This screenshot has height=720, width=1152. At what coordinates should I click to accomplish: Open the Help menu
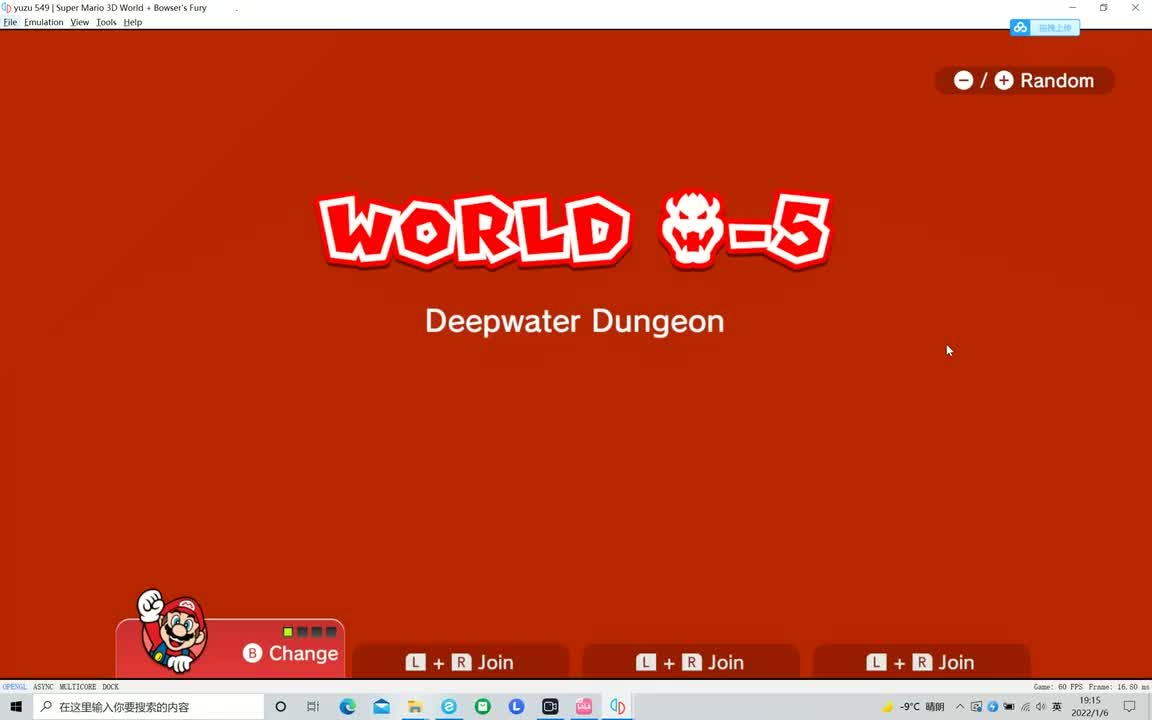click(x=132, y=22)
